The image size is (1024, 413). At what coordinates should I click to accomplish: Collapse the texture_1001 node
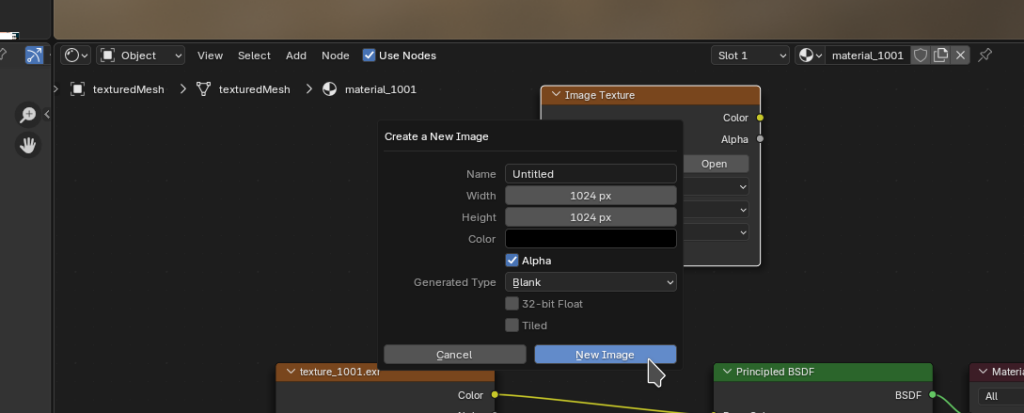(291, 372)
